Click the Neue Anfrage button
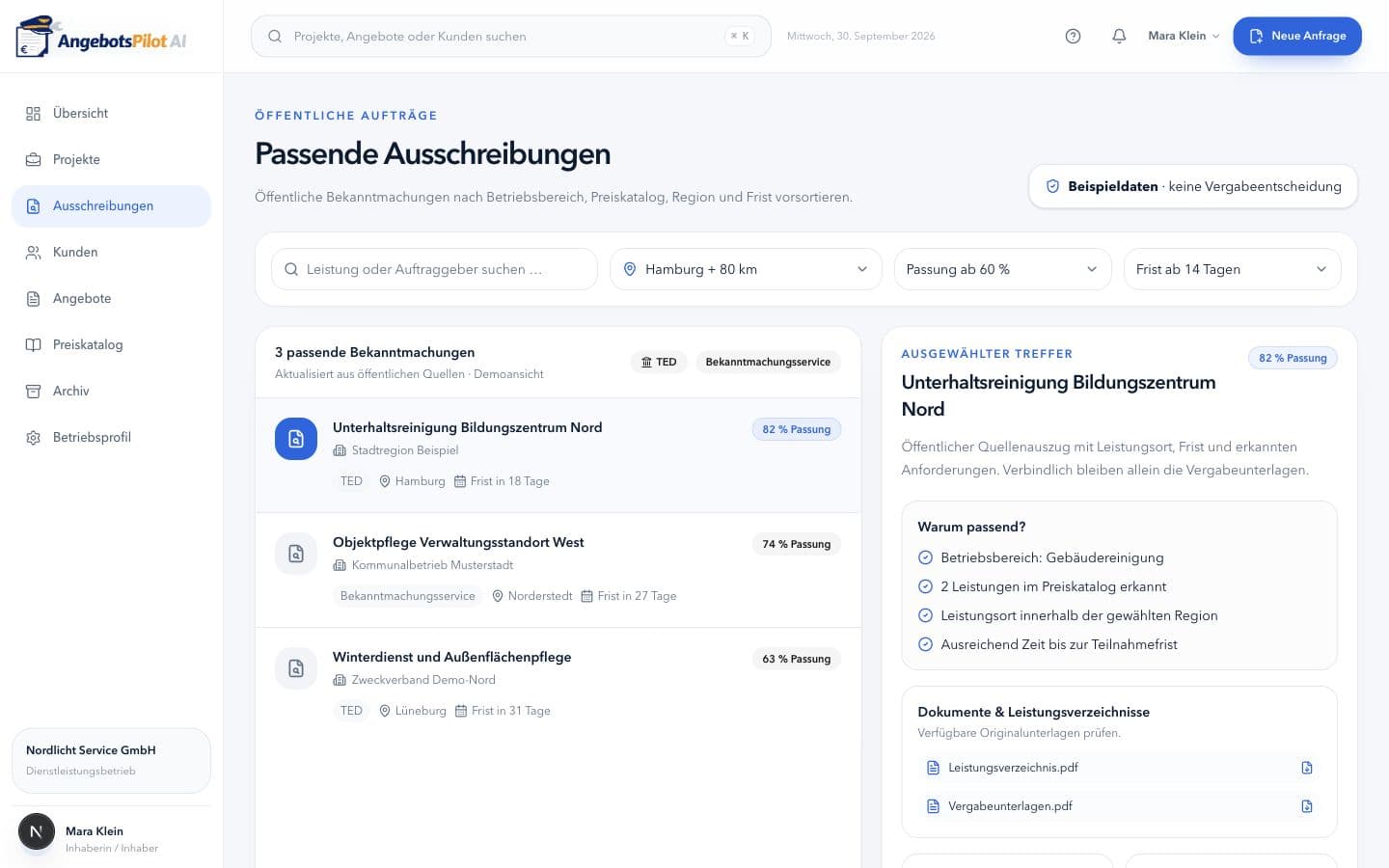Screen dimensions: 1389x868 tap(1297, 36)
